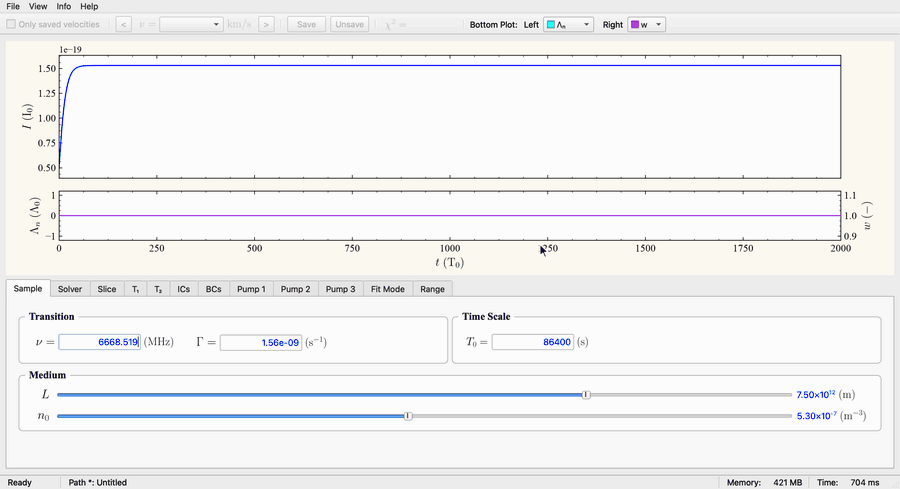Select the ICs tab
The width and height of the screenshot is (900, 489).
184,289
